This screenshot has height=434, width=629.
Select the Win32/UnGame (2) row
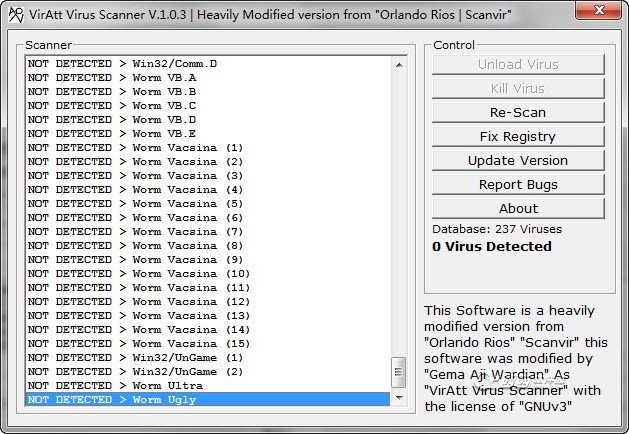tap(208, 372)
